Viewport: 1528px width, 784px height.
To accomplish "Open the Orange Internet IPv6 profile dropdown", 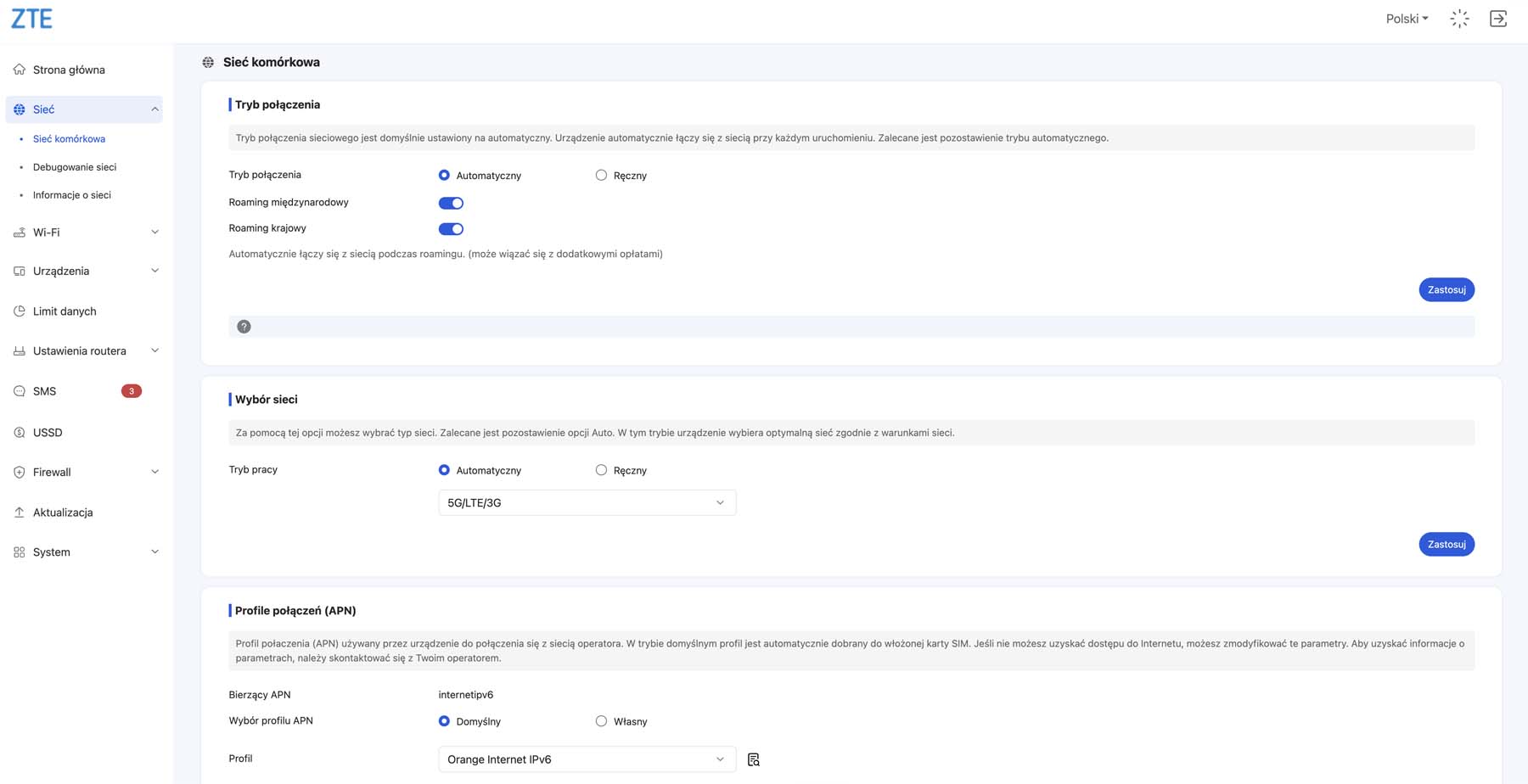I will click(587, 759).
